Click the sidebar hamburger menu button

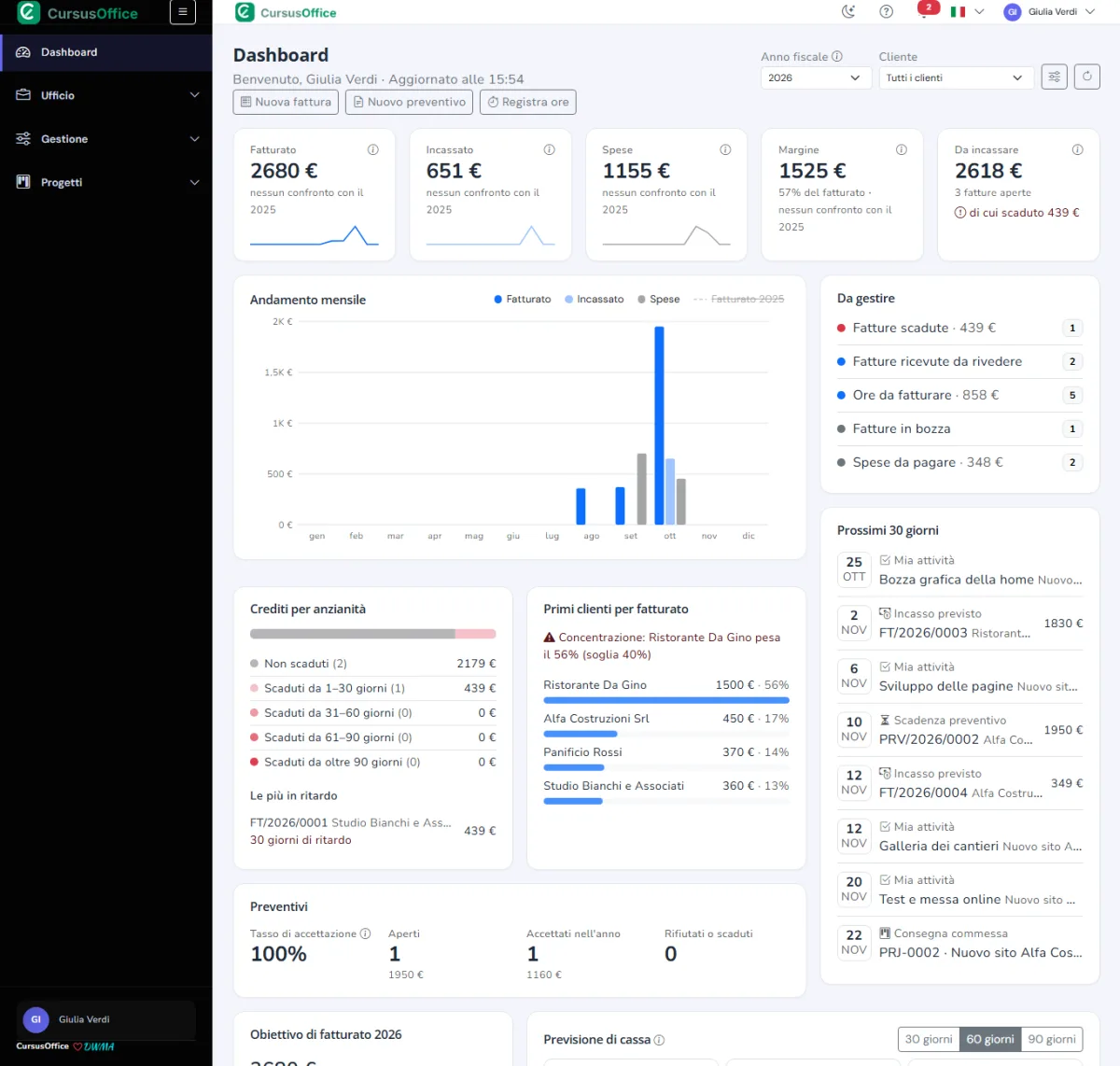183,12
